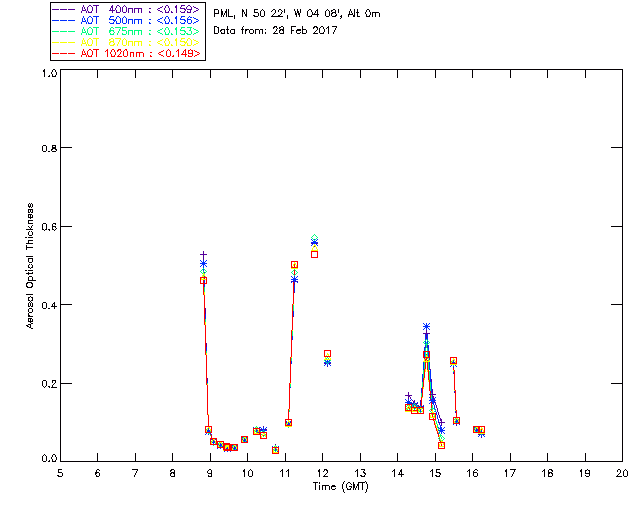
Task: Click the 'Data from: 28 Feb 2017' text
Action: click(x=275, y=31)
